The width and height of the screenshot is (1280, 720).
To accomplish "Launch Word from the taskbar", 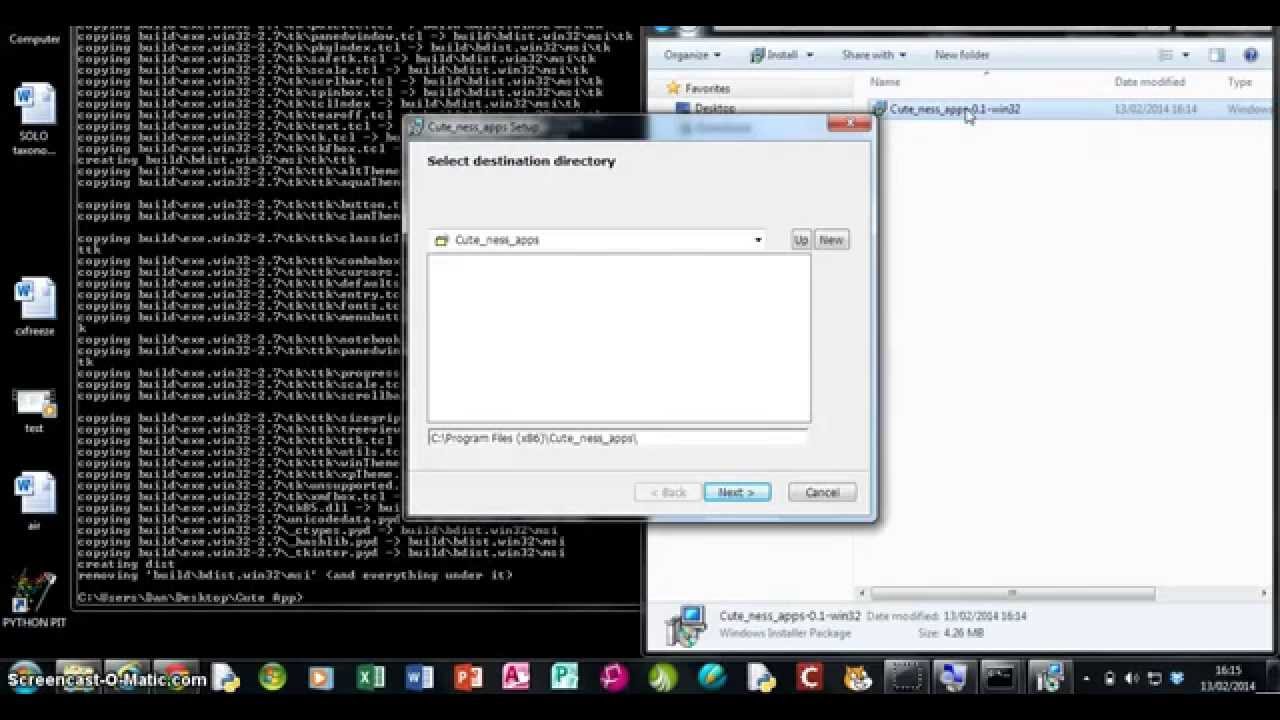I will pyautogui.click(x=419, y=678).
